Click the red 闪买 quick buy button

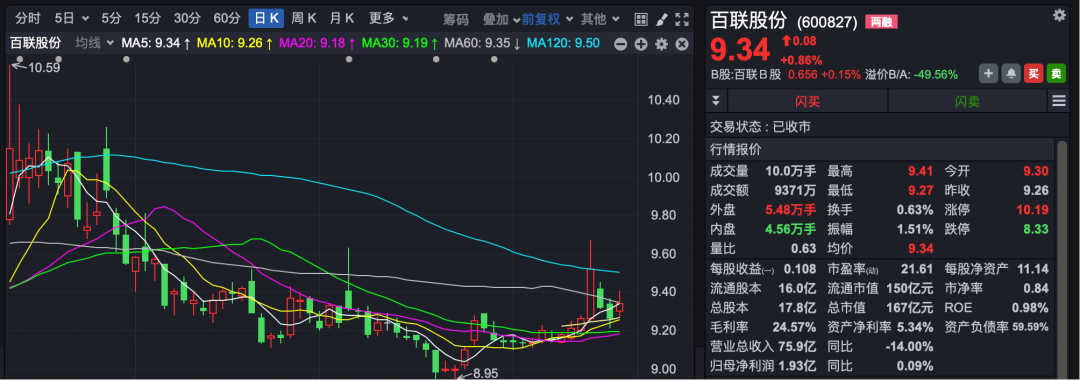[808, 101]
